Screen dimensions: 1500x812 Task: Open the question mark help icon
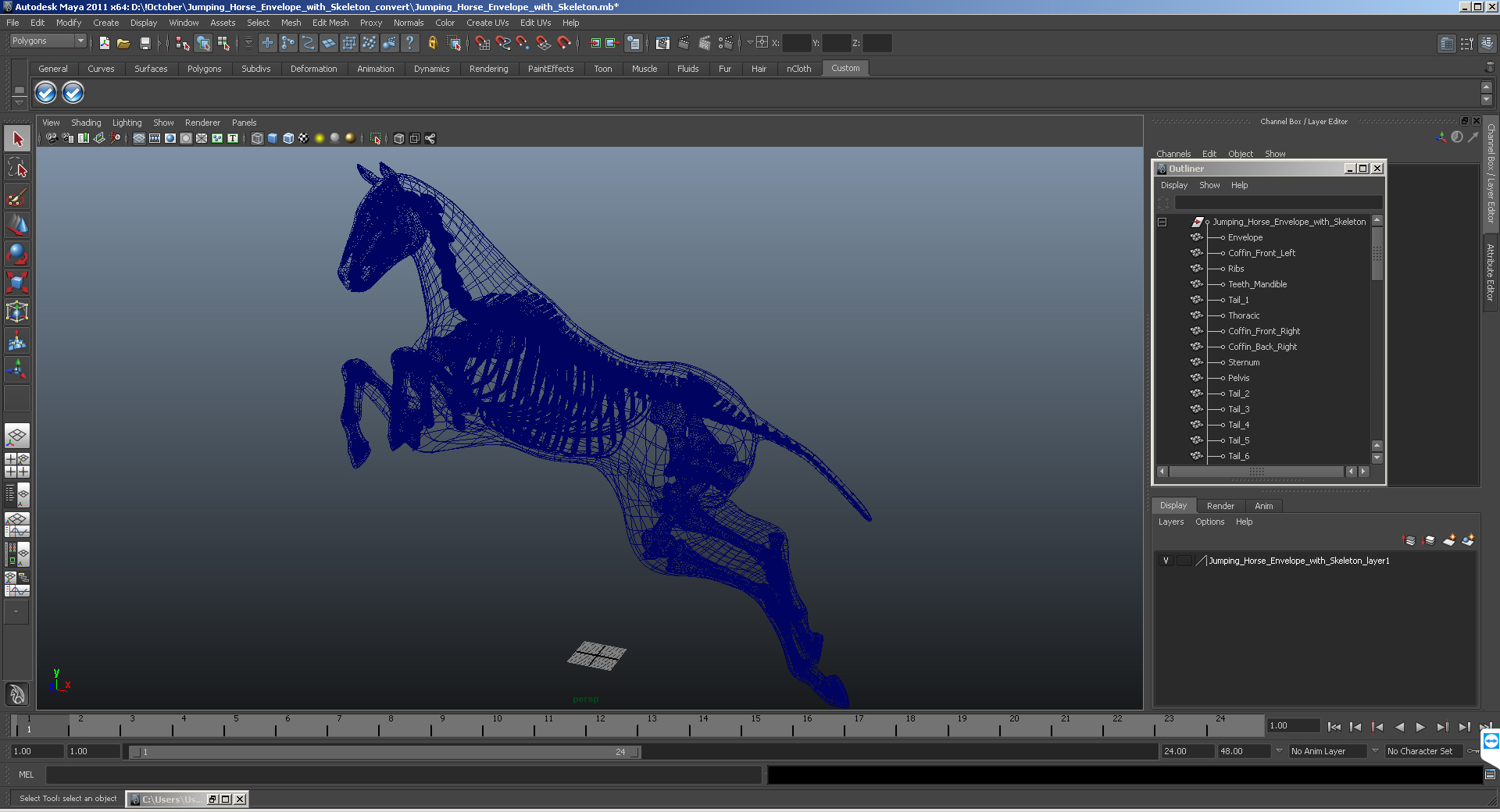click(409, 43)
